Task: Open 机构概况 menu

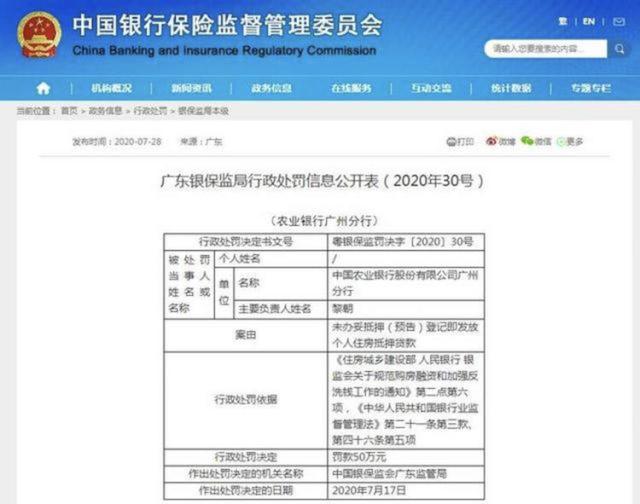Action: pos(111,88)
